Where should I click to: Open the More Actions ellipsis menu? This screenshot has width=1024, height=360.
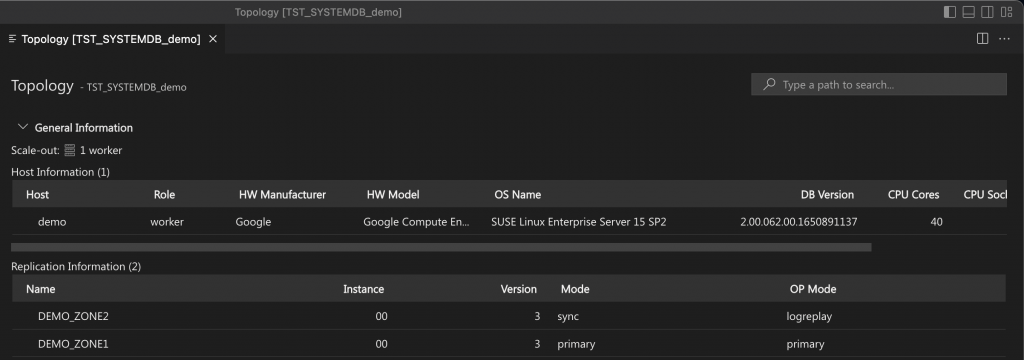(x=1004, y=39)
